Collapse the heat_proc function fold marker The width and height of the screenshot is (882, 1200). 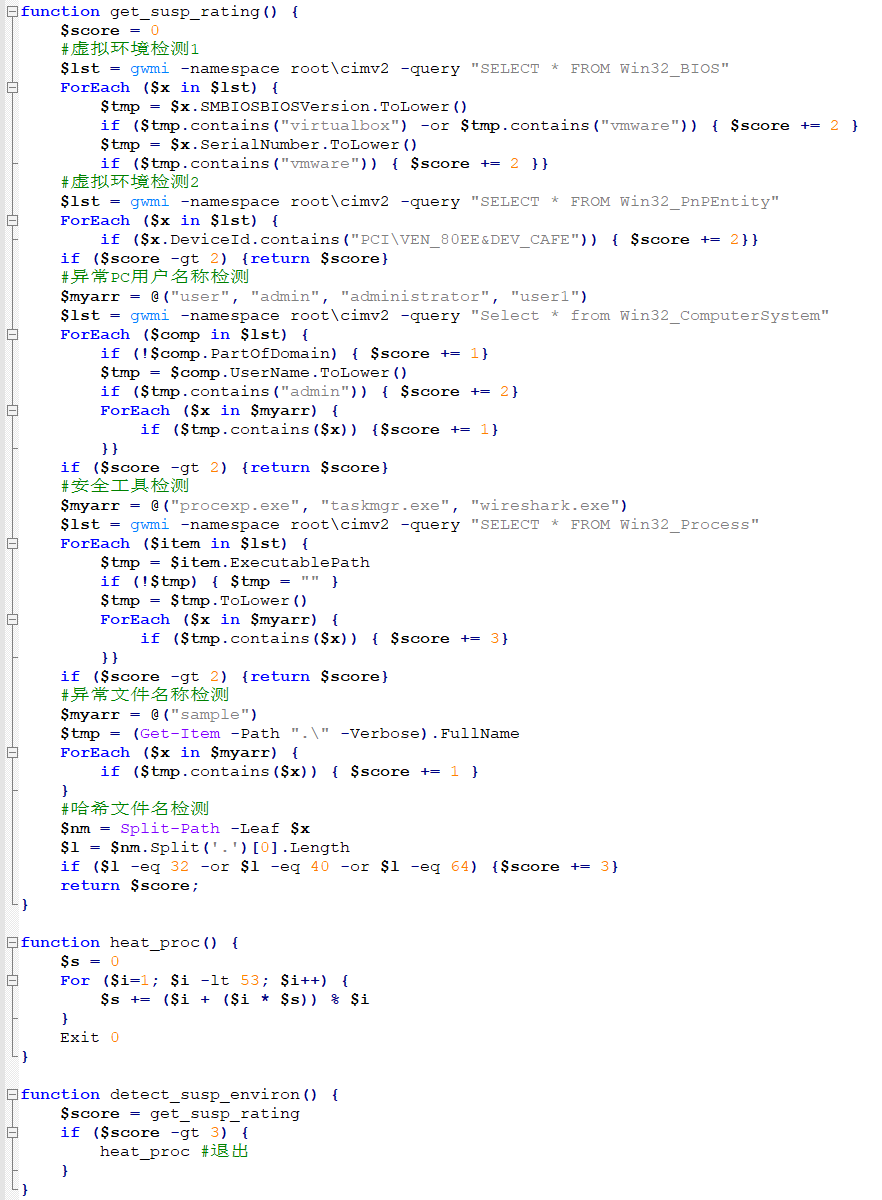[12, 942]
